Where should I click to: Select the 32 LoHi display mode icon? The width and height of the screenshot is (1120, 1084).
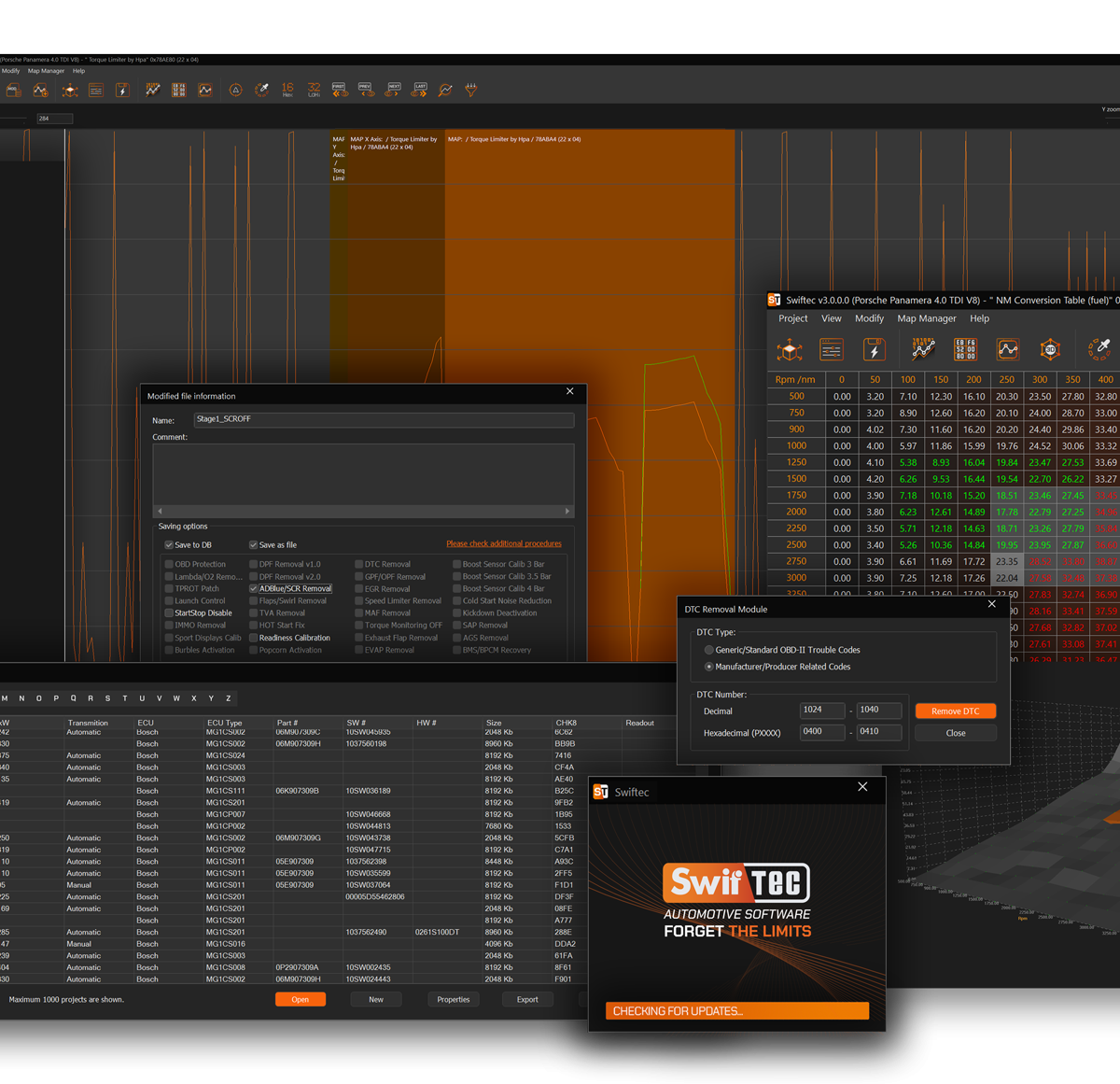pos(314,90)
